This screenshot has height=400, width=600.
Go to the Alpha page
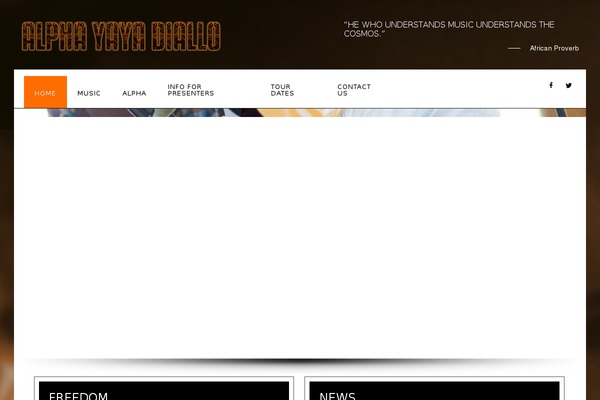tap(134, 93)
